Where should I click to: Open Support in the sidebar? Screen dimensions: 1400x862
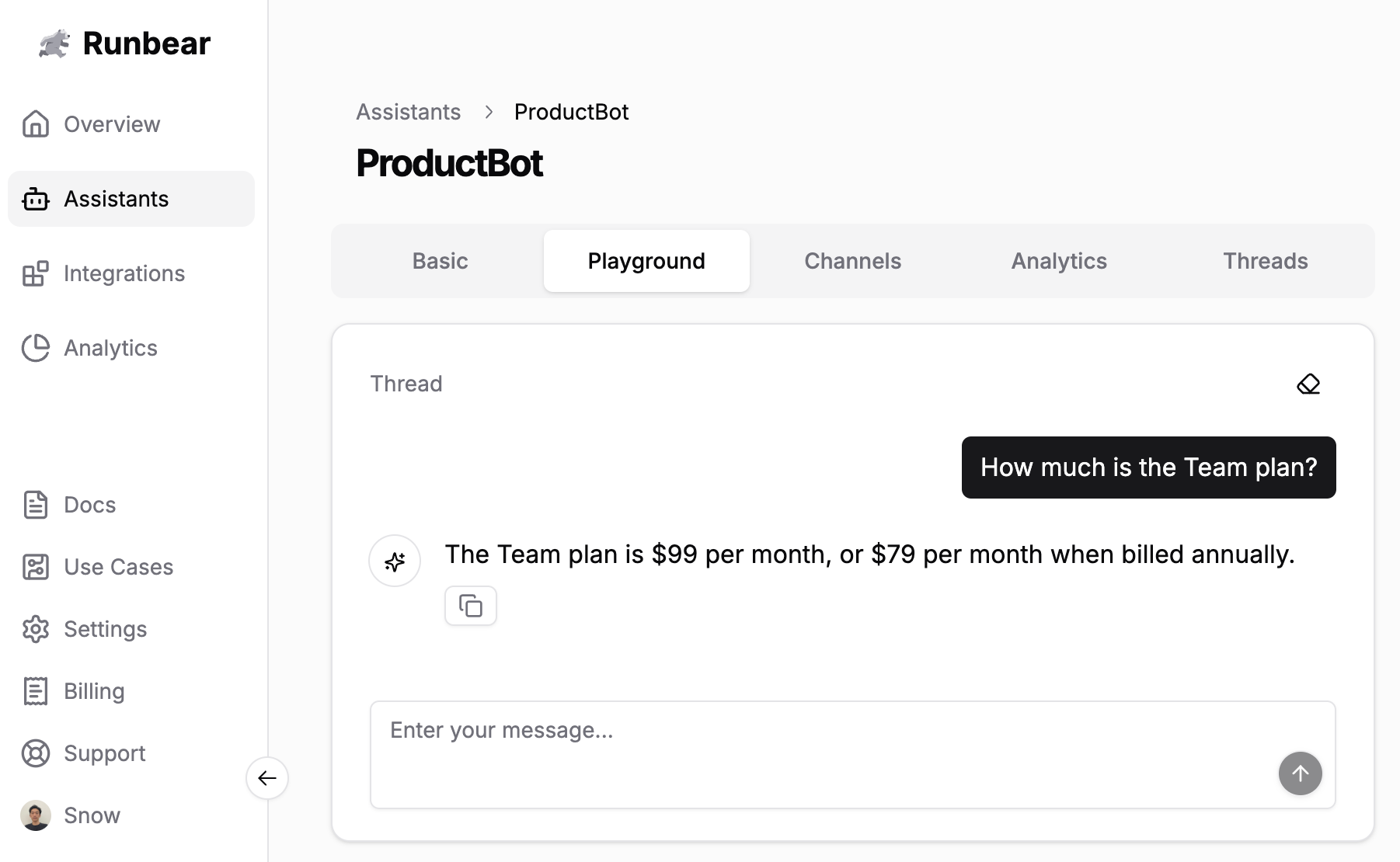click(104, 753)
